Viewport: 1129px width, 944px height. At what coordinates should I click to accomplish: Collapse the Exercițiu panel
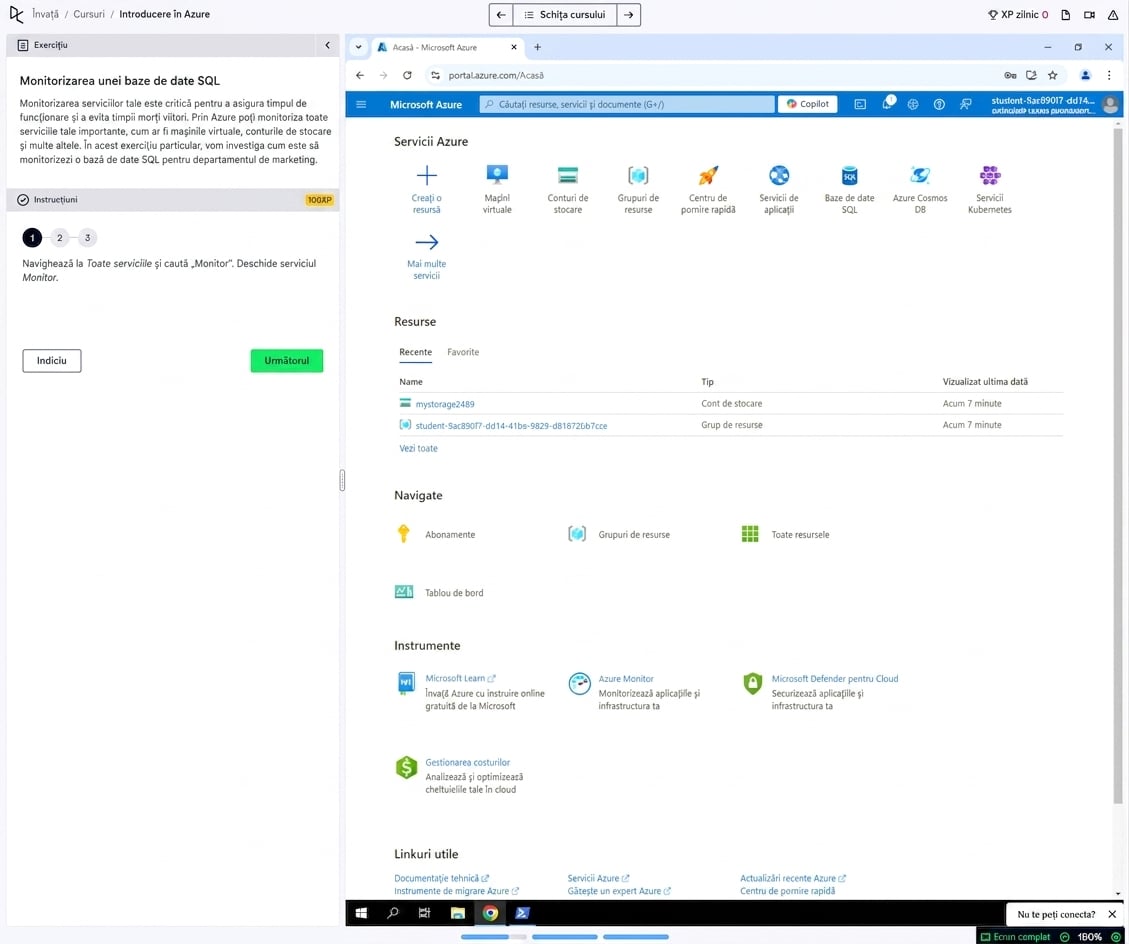[328, 45]
